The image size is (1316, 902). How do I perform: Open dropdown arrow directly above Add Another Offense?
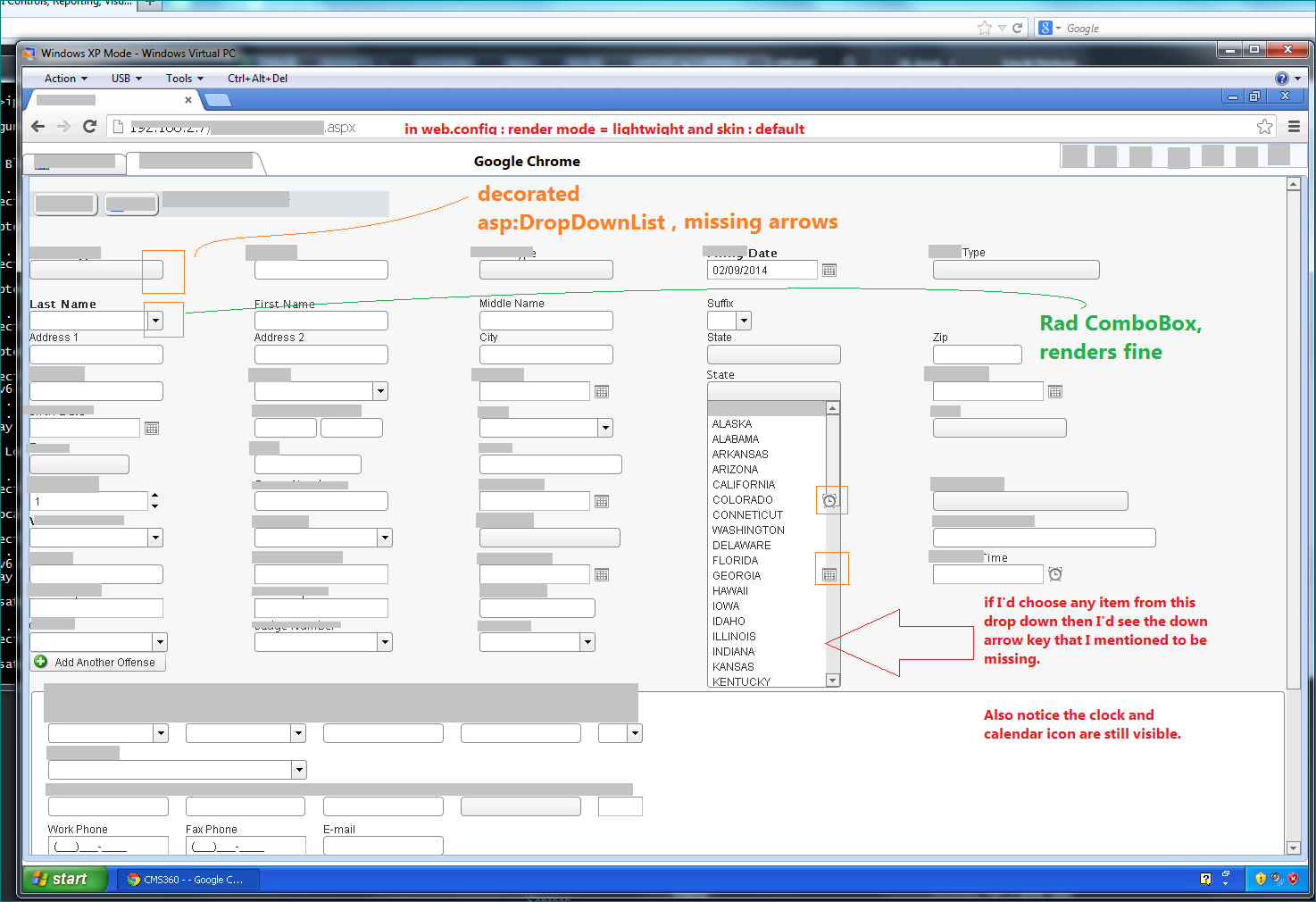(x=160, y=642)
